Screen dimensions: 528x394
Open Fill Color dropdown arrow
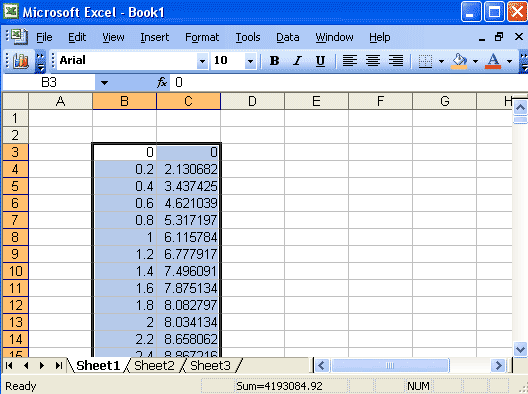coord(475,61)
